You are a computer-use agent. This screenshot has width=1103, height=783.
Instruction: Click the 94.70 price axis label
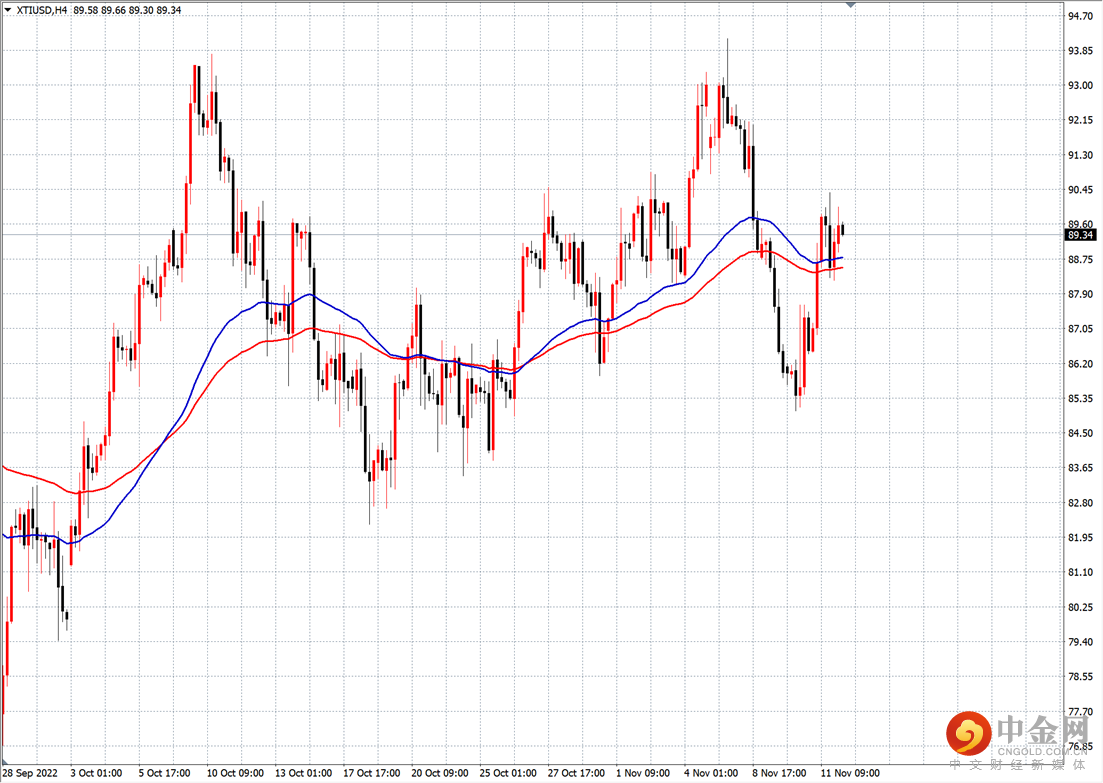click(x=1080, y=16)
